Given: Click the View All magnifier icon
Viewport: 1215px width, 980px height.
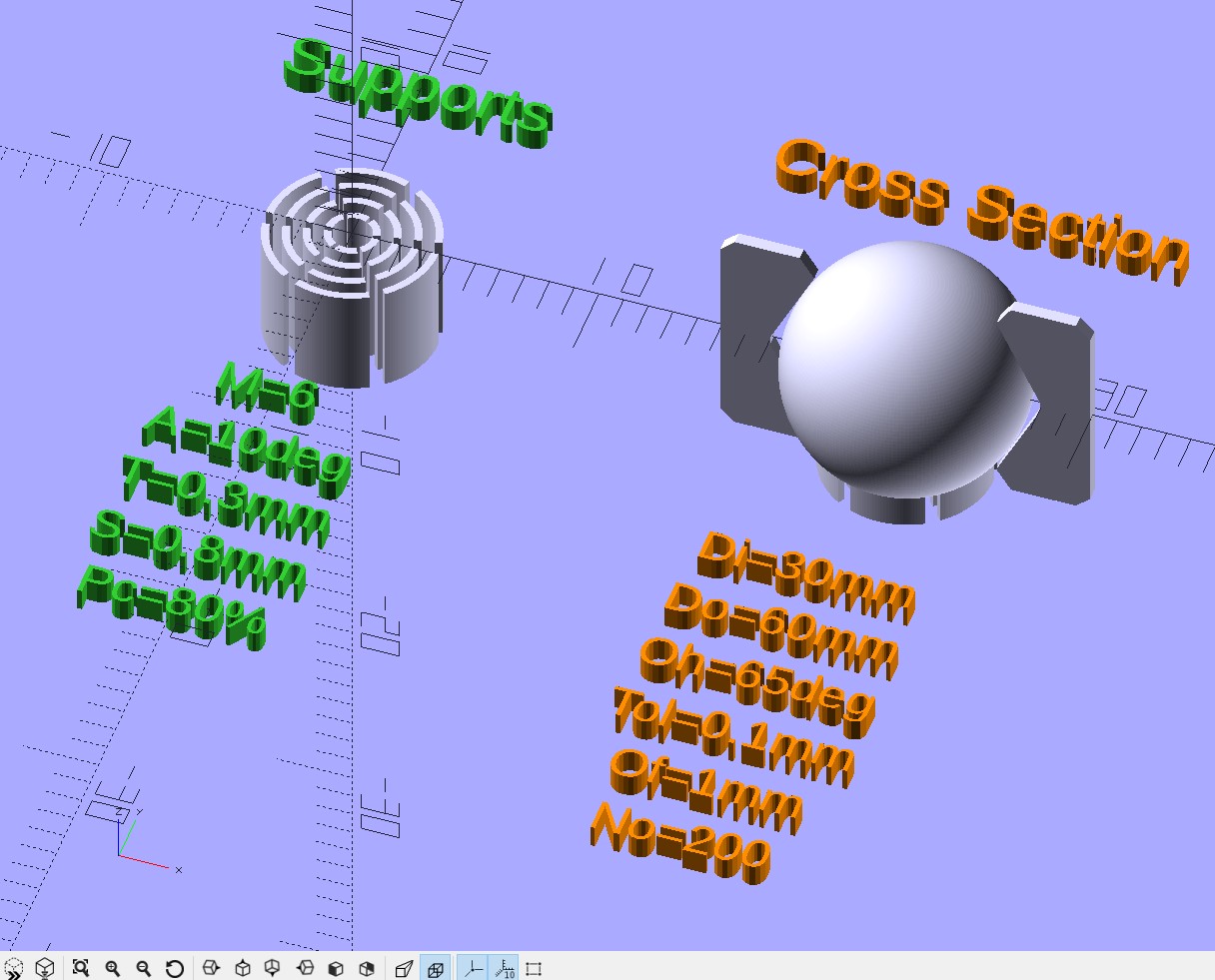Looking at the screenshot, I should pos(81,968).
